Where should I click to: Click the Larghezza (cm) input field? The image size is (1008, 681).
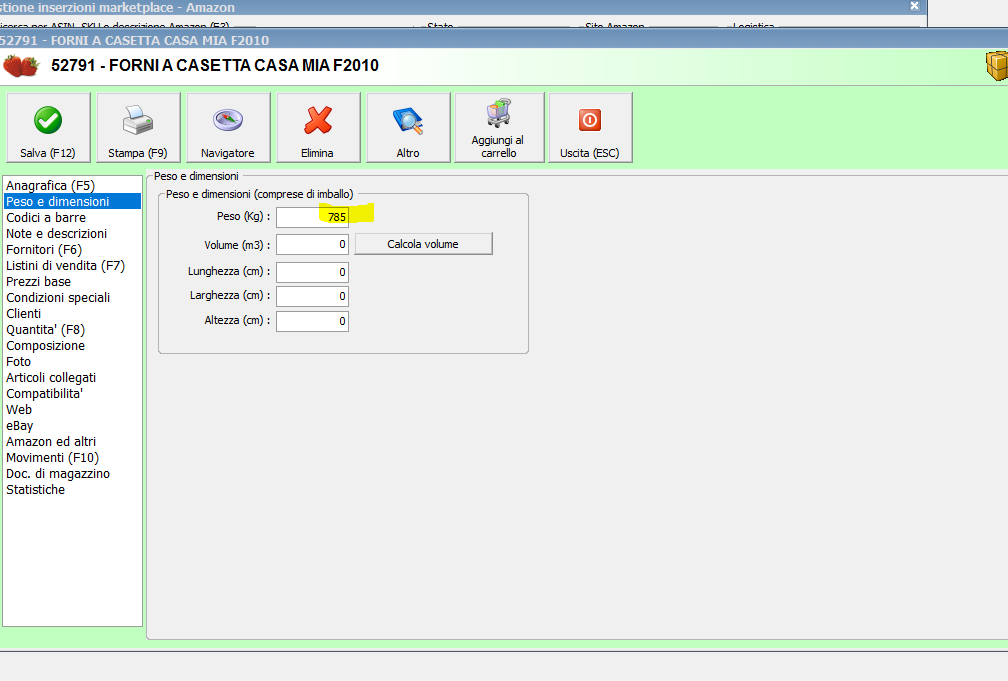pyautogui.click(x=312, y=296)
